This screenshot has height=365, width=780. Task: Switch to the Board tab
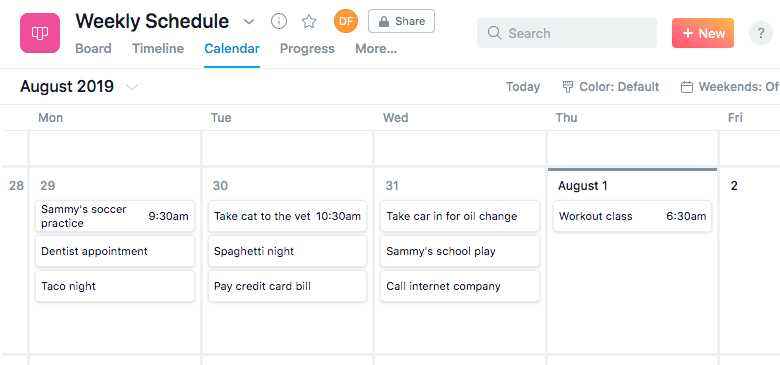coord(93,49)
